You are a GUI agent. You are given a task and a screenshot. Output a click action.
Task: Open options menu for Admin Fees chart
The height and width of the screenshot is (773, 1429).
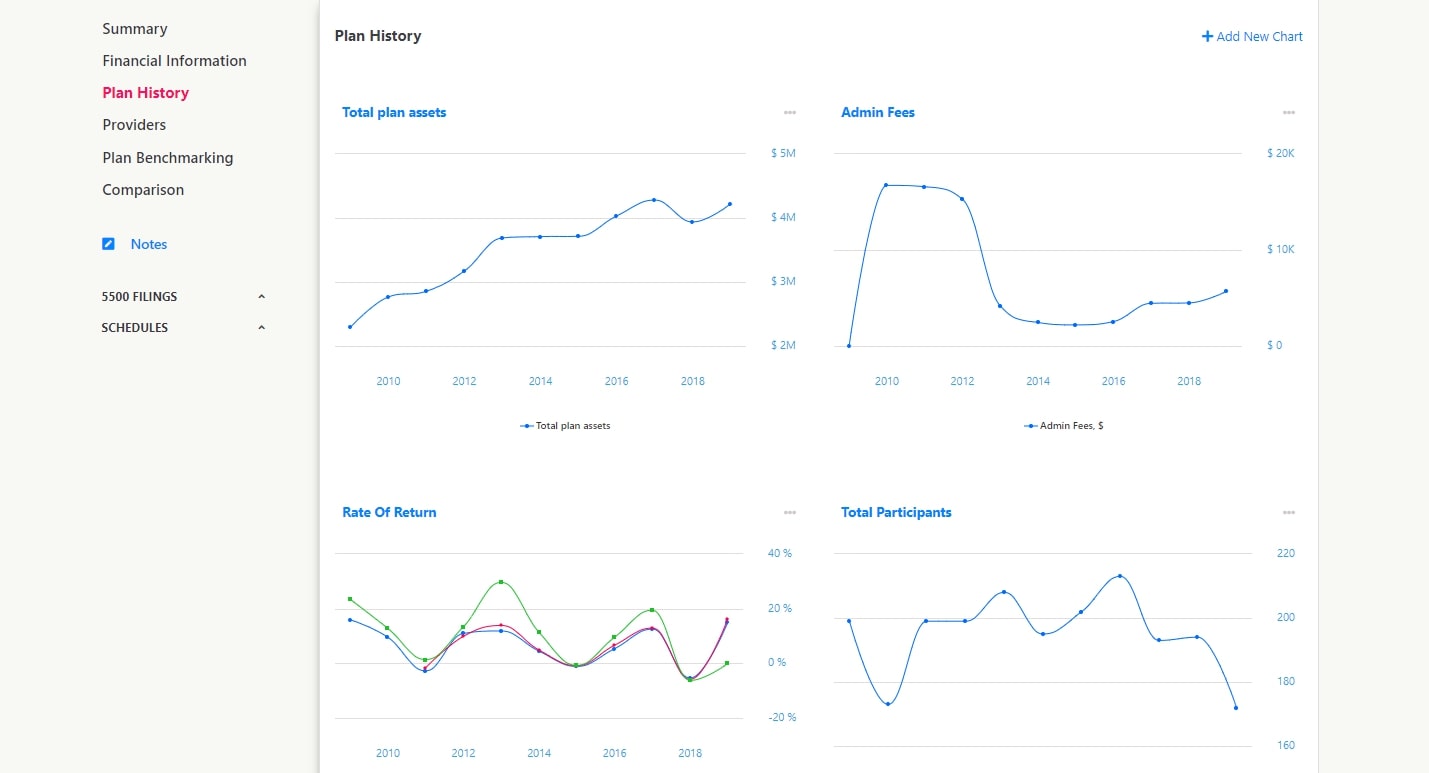[1289, 113]
